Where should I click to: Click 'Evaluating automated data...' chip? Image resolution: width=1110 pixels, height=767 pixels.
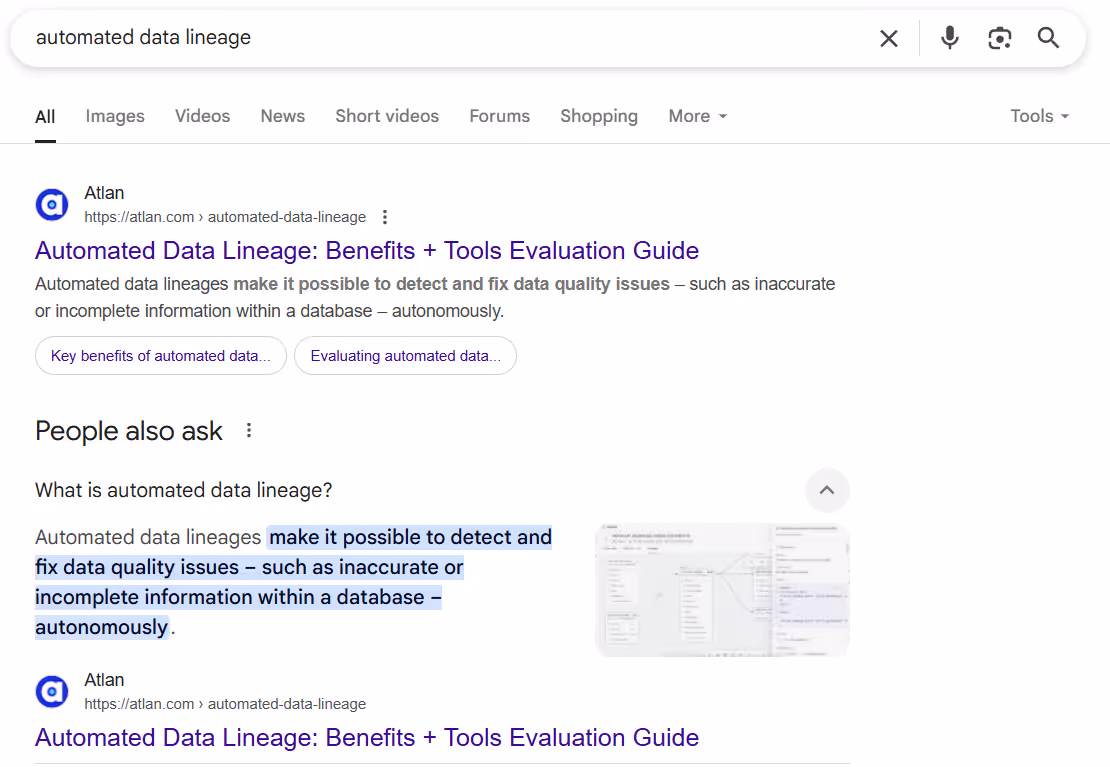pos(405,356)
